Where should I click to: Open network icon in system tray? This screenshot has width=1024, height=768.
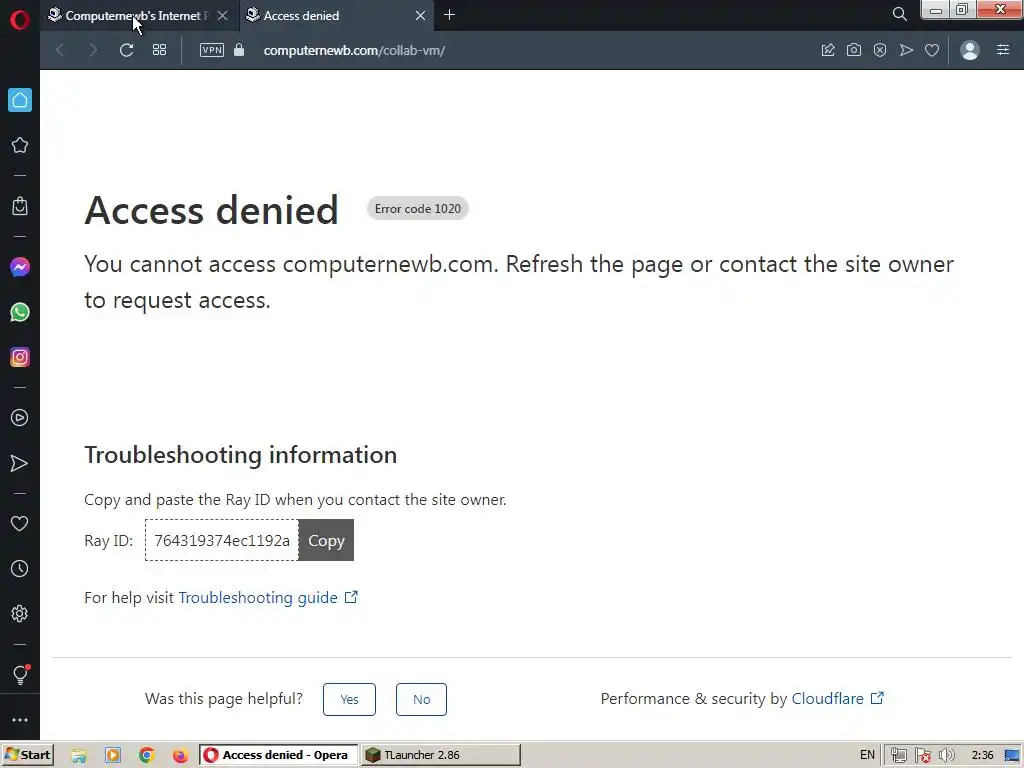[x=899, y=756]
